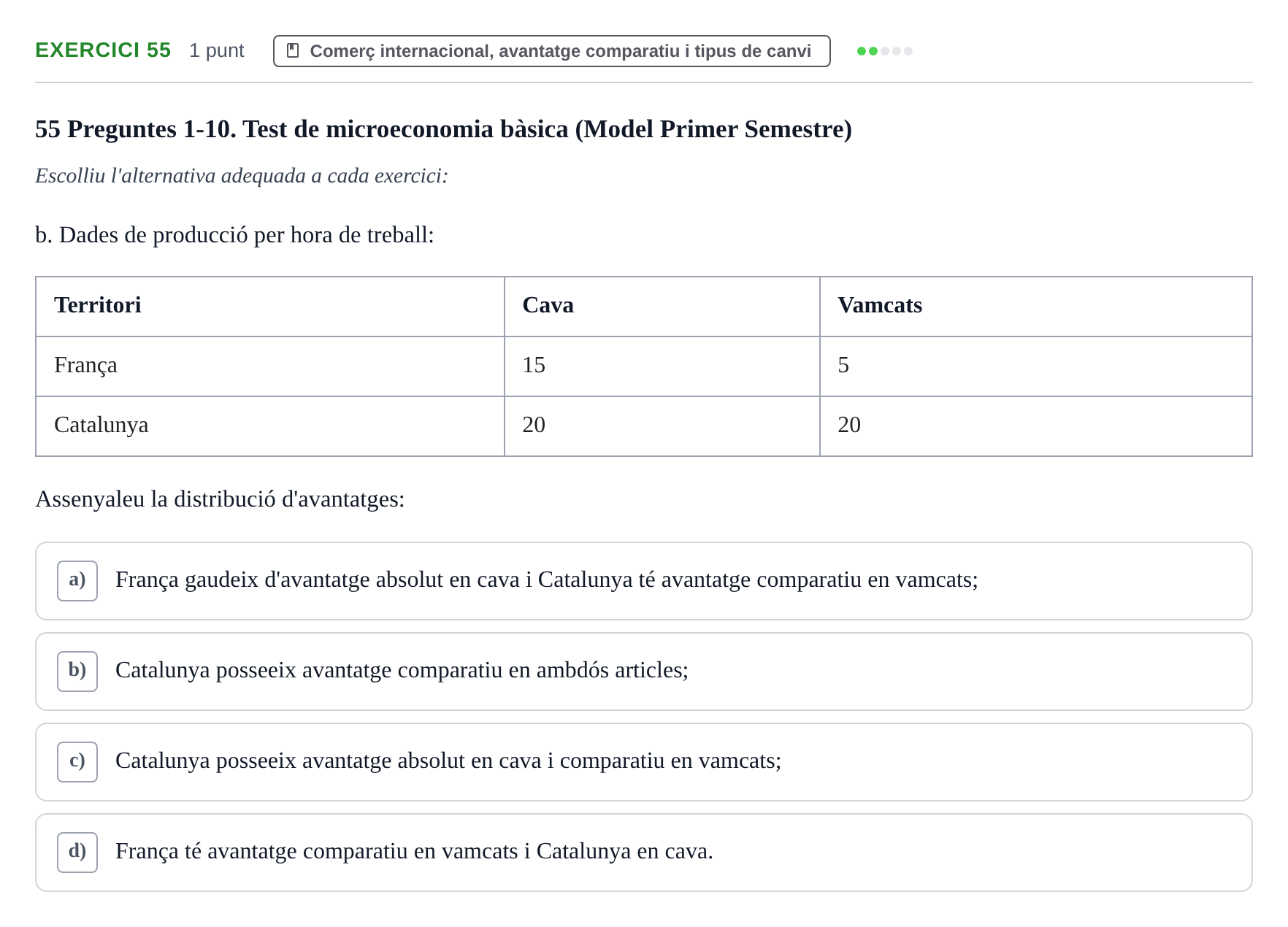Click the 1 punt score label

coord(216,50)
